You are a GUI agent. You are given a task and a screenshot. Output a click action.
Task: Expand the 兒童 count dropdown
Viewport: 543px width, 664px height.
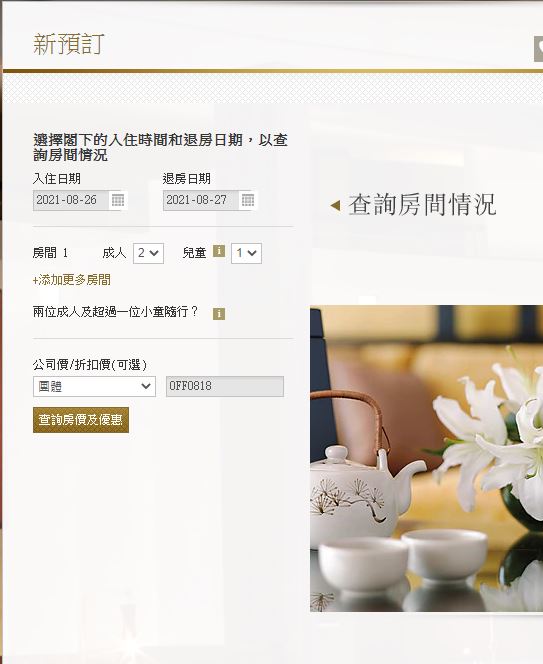pyautogui.click(x=246, y=253)
